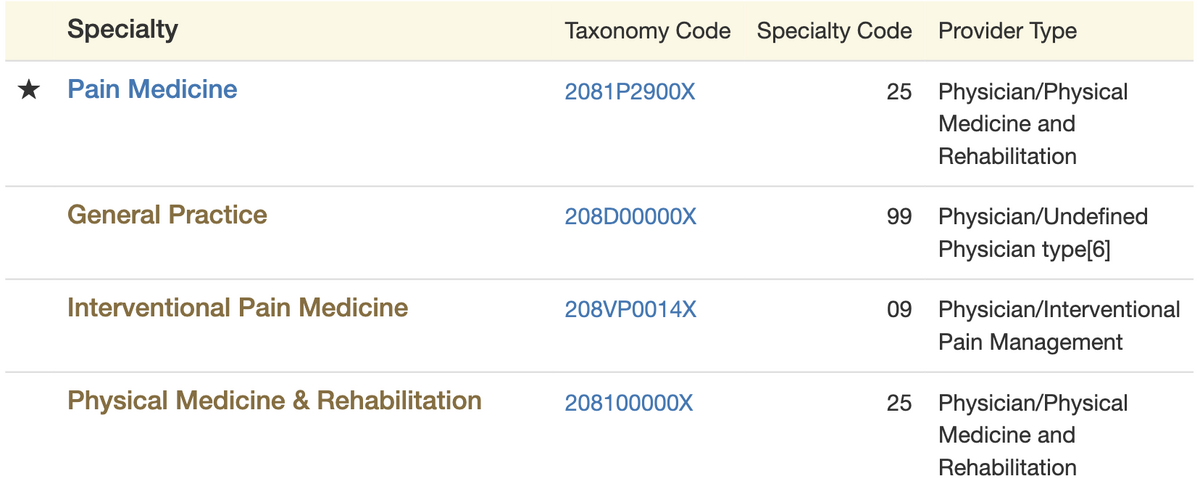Click Physician/Interventional Pain Management text
Image resolution: width=1200 pixels, height=492 pixels.
(1059, 326)
